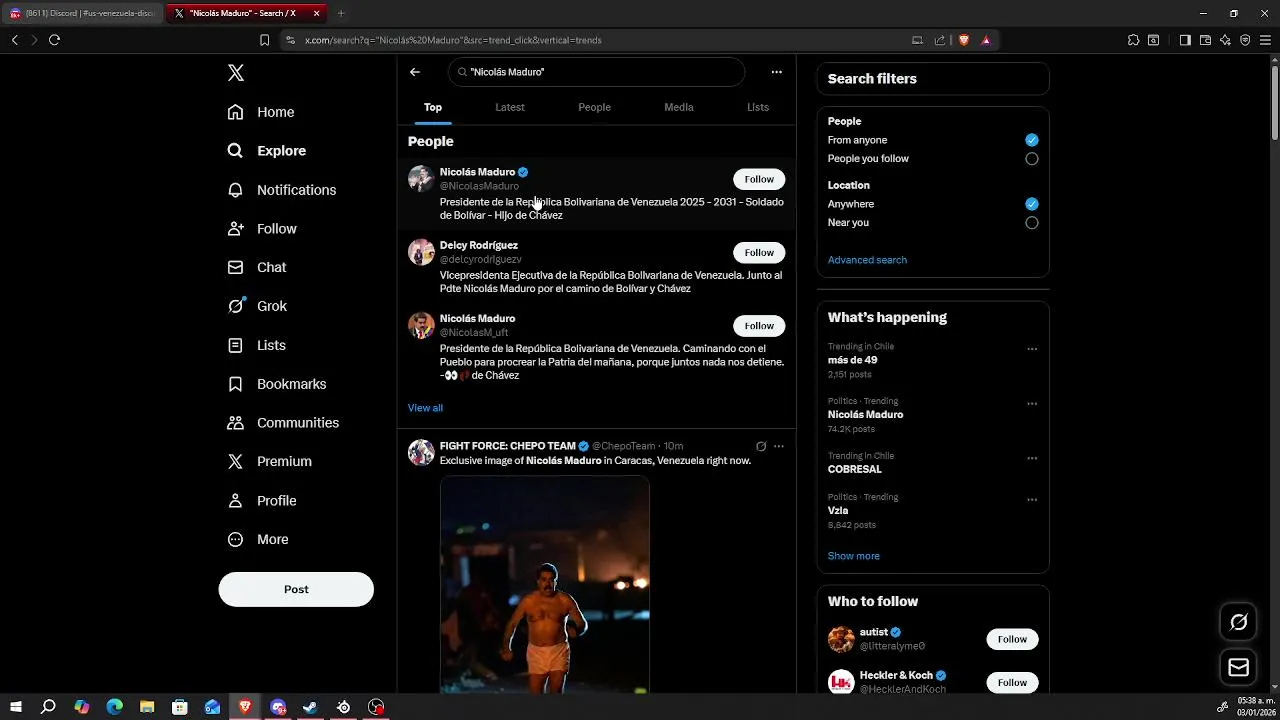The image size is (1280, 720).
Task: Follow the verified @NicolasMaduro account
Action: coord(759,179)
